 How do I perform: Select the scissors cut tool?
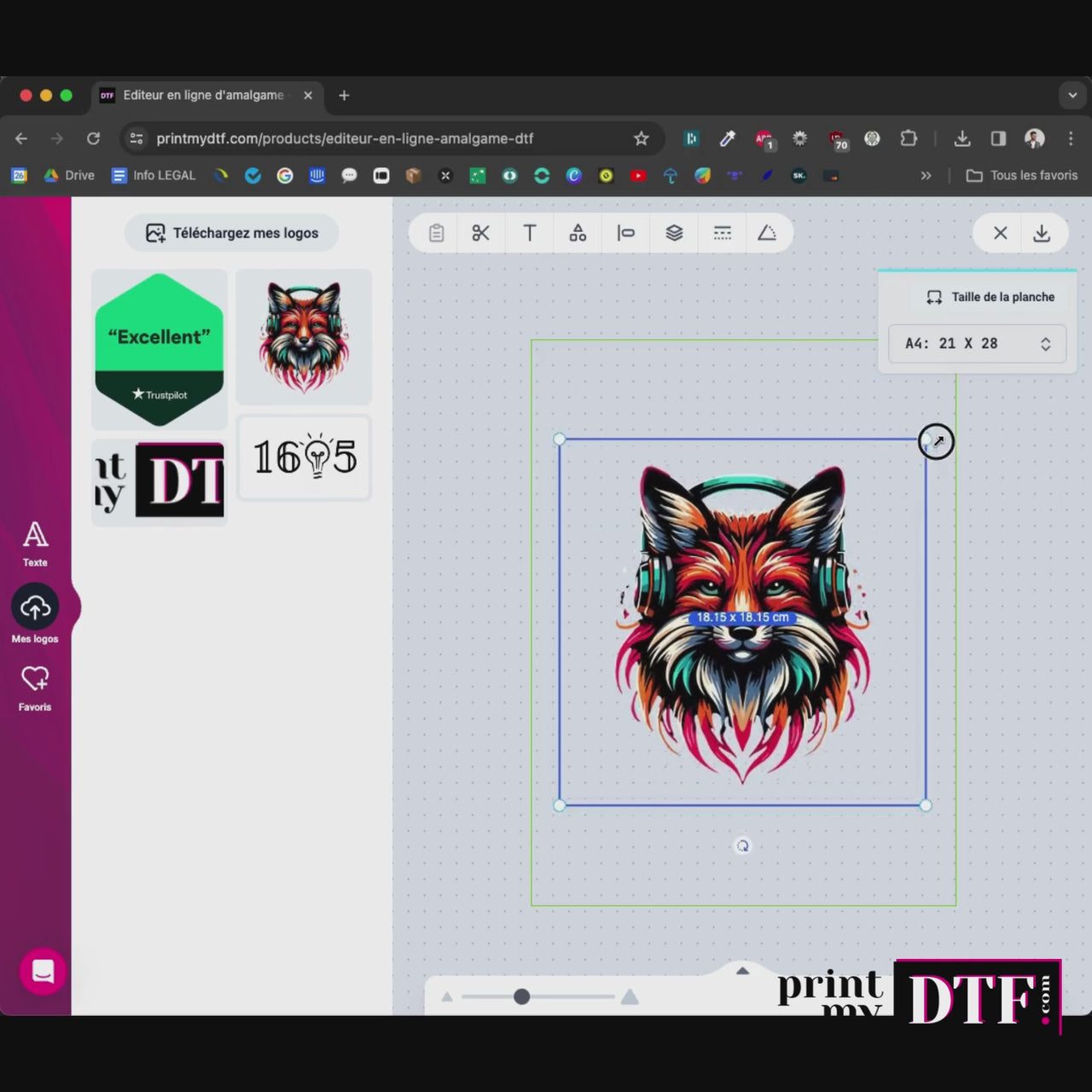tap(481, 233)
